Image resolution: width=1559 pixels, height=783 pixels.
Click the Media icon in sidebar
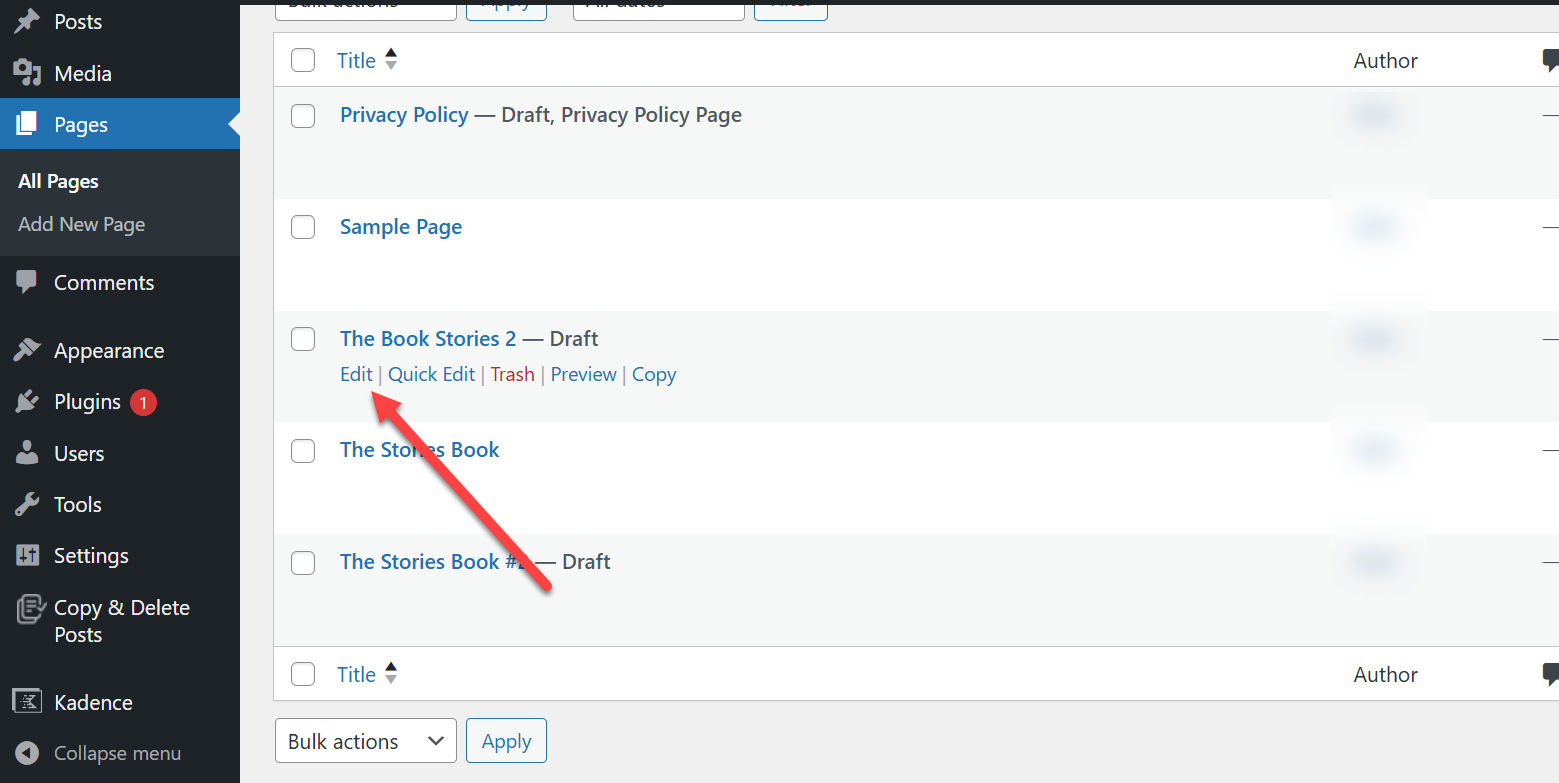(x=27, y=73)
